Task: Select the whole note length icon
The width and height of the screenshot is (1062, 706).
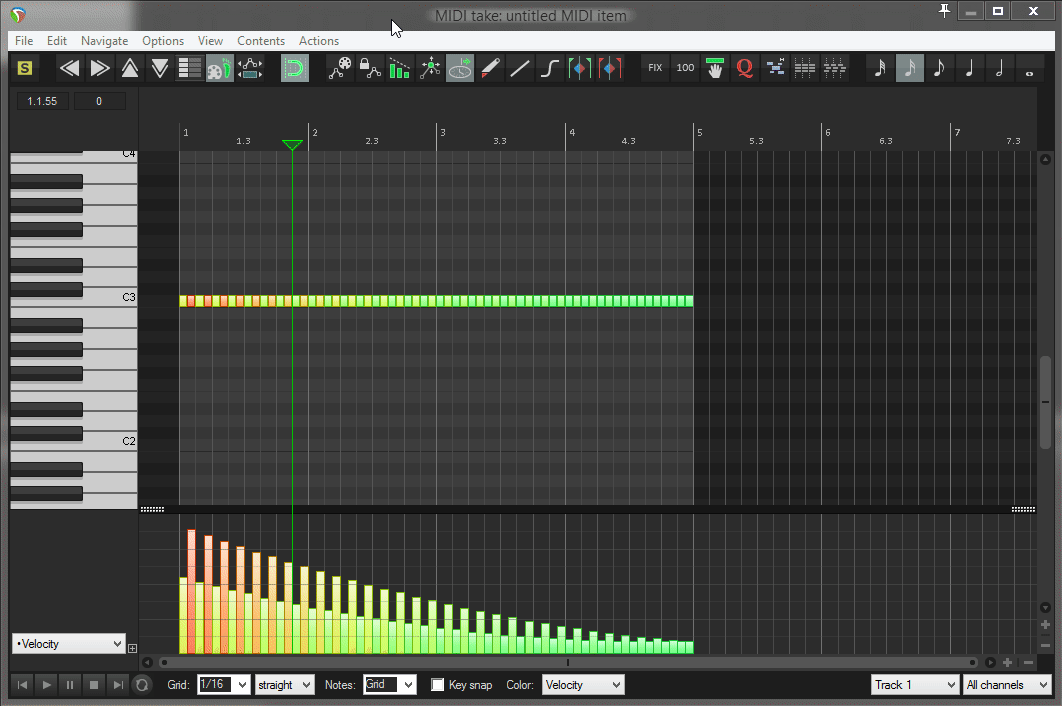Action: (x=1029, y=70)
